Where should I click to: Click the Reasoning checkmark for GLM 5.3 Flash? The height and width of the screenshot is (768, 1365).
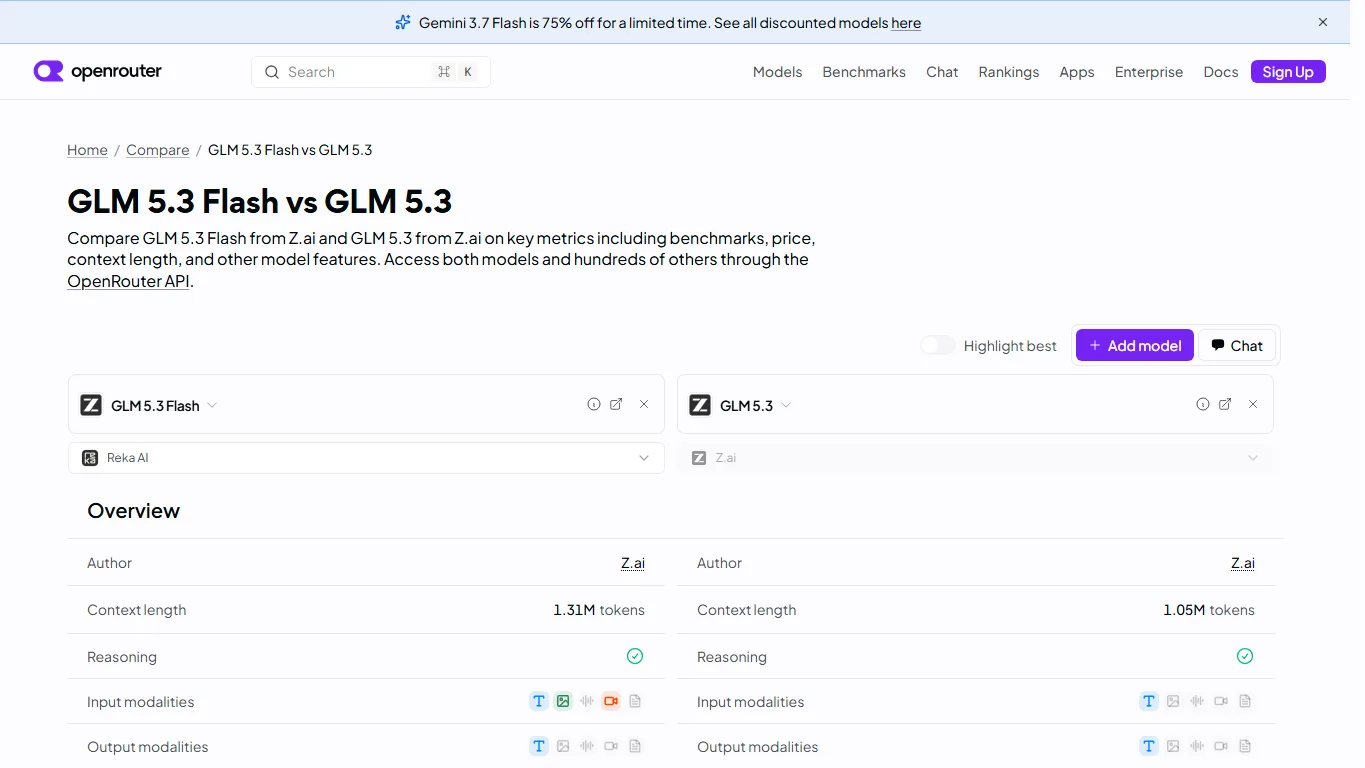[x=635, y=656]
